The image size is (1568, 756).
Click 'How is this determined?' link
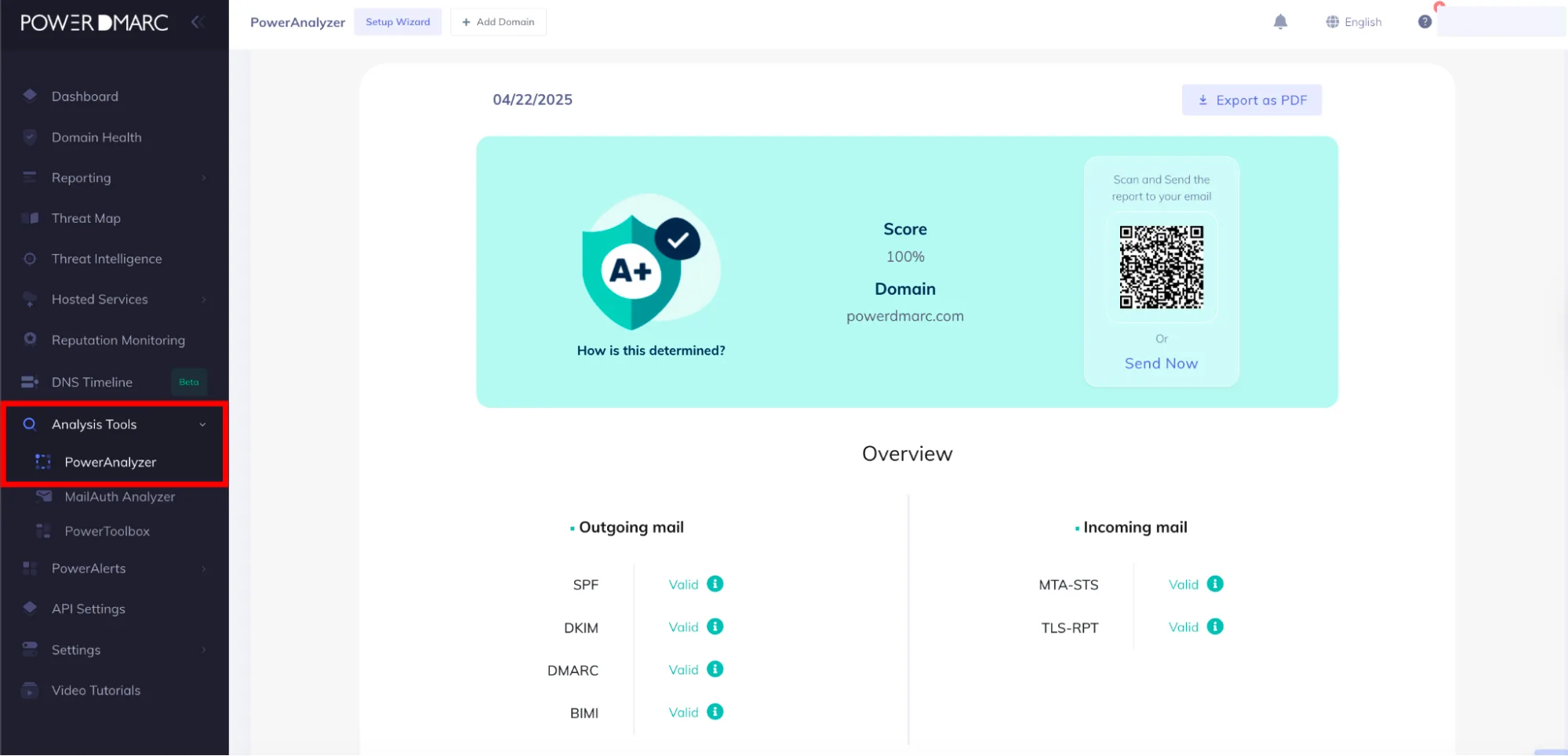tap(651, 351)
